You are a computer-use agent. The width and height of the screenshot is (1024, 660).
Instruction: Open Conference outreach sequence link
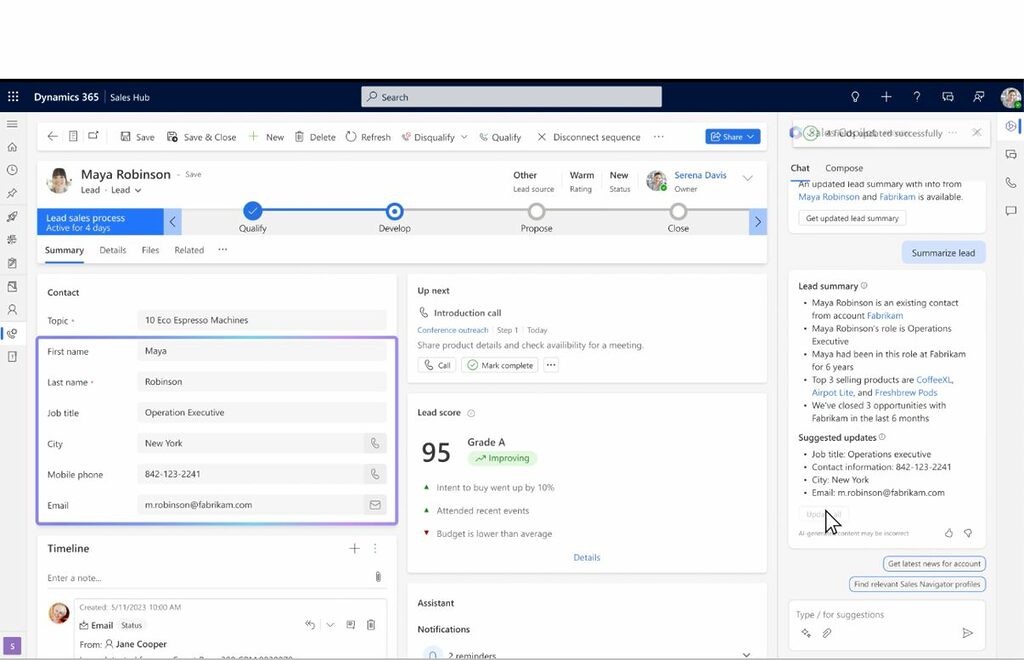(453, 330)
